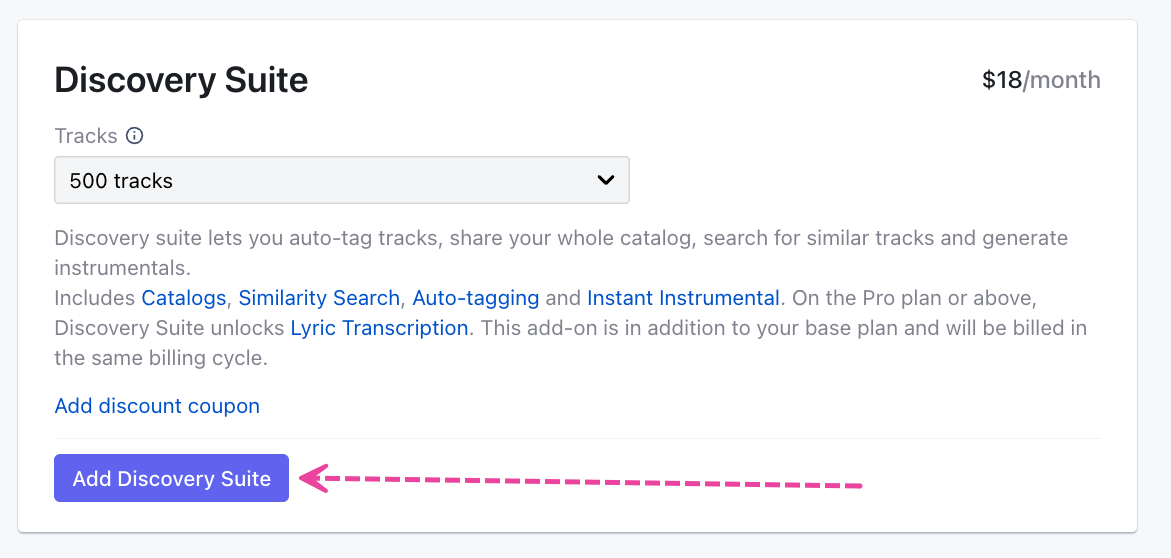The height and width of the screenshot is (558, 1171).
Task: Visit the Auto-tagging link
Action: click(x=475, y=298)
